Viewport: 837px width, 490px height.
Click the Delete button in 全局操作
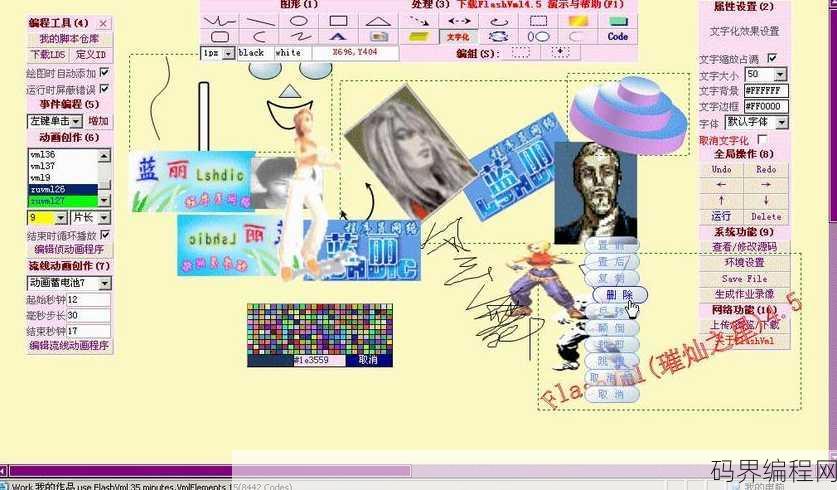tap(766, 217)
